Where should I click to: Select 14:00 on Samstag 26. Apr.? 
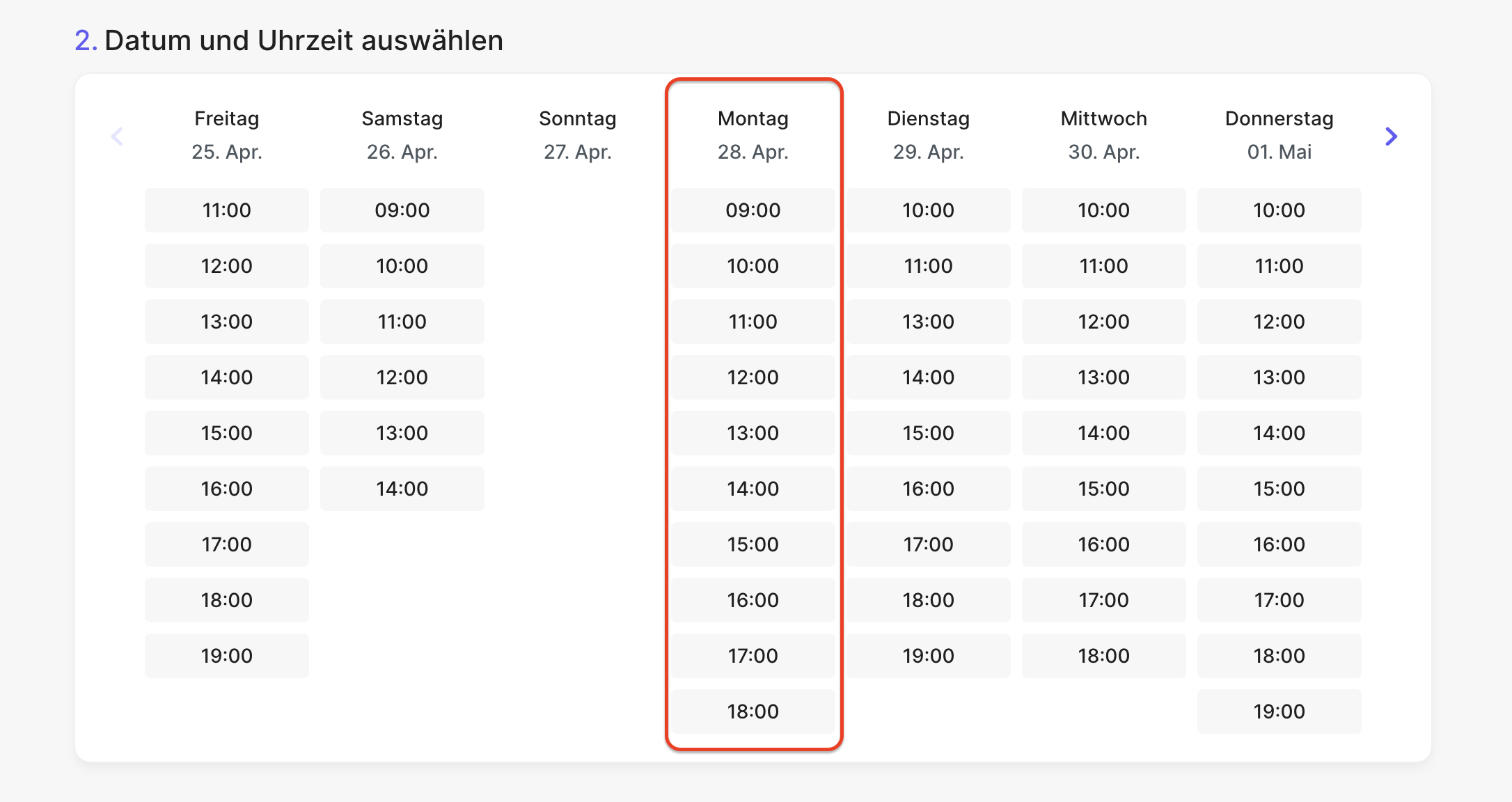pyautogui.click(x=402, y=489)
